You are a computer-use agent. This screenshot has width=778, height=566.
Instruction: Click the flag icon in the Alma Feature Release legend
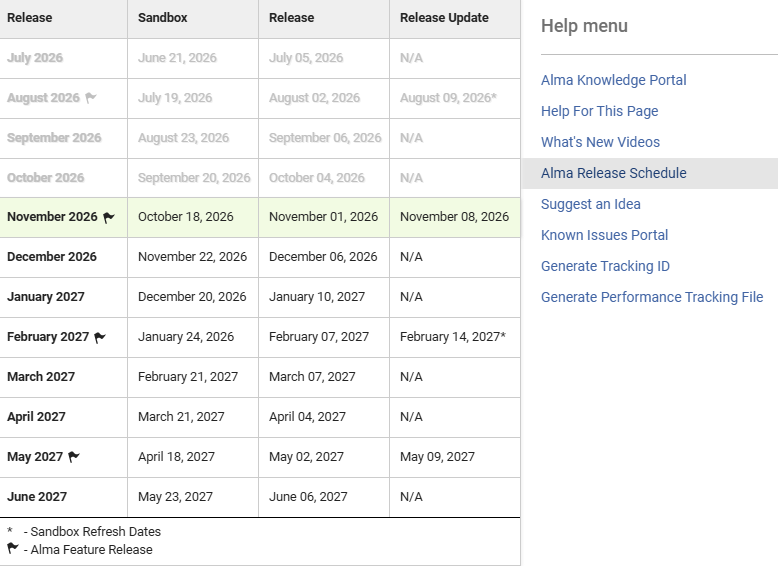[x=13, y=549]
